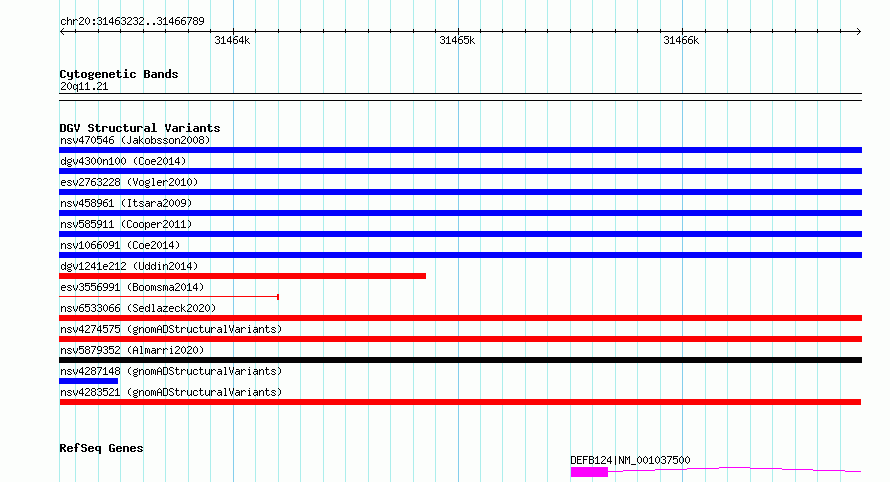This screenshot has height=482, width=890.
Task: Click nsv4283521 (gnomADStructuralVariants) label
Action: (171, 392)
